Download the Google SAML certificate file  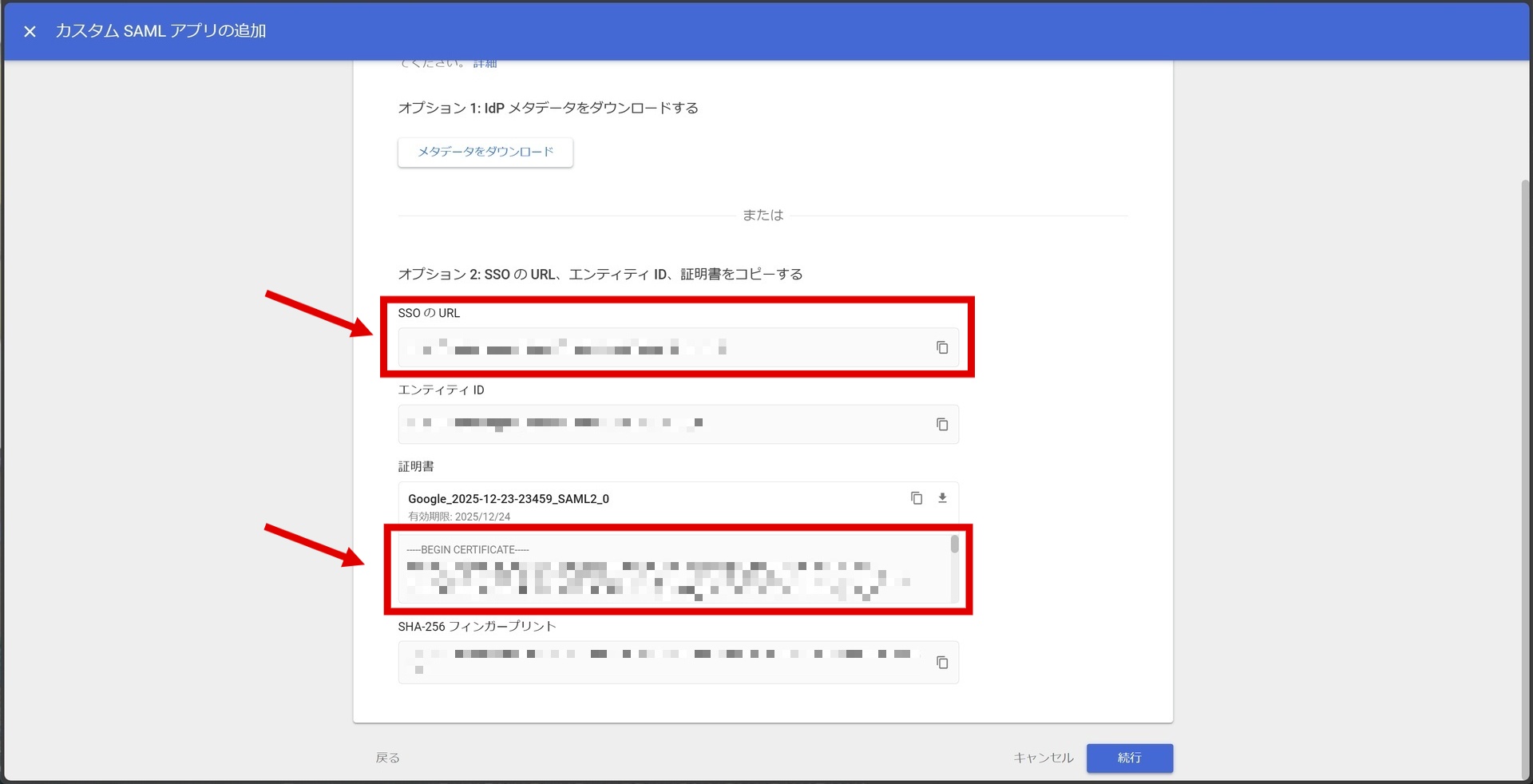tap(942, 498)
